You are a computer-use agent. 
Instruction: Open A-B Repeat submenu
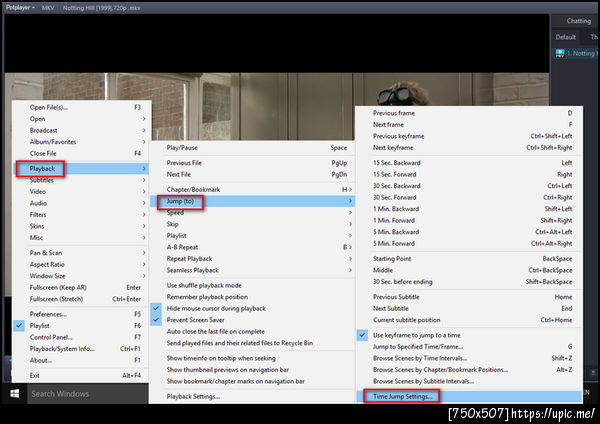tap(253, 247)
